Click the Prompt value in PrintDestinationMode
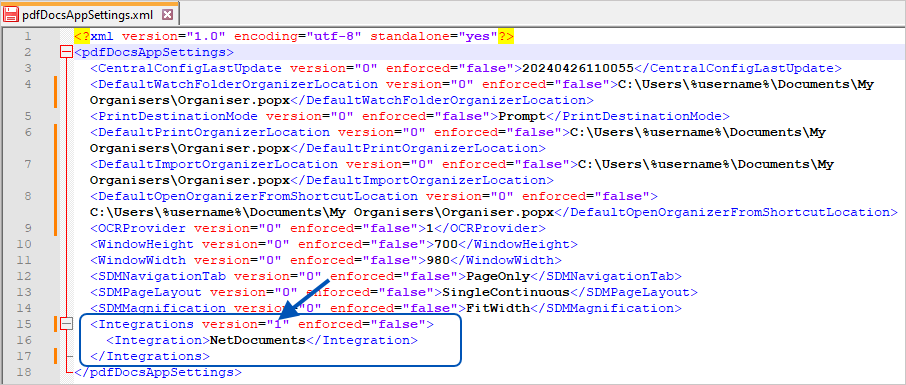Image resolution: width=906 pixels, height=385 pixels. click(x=522, y=116)
